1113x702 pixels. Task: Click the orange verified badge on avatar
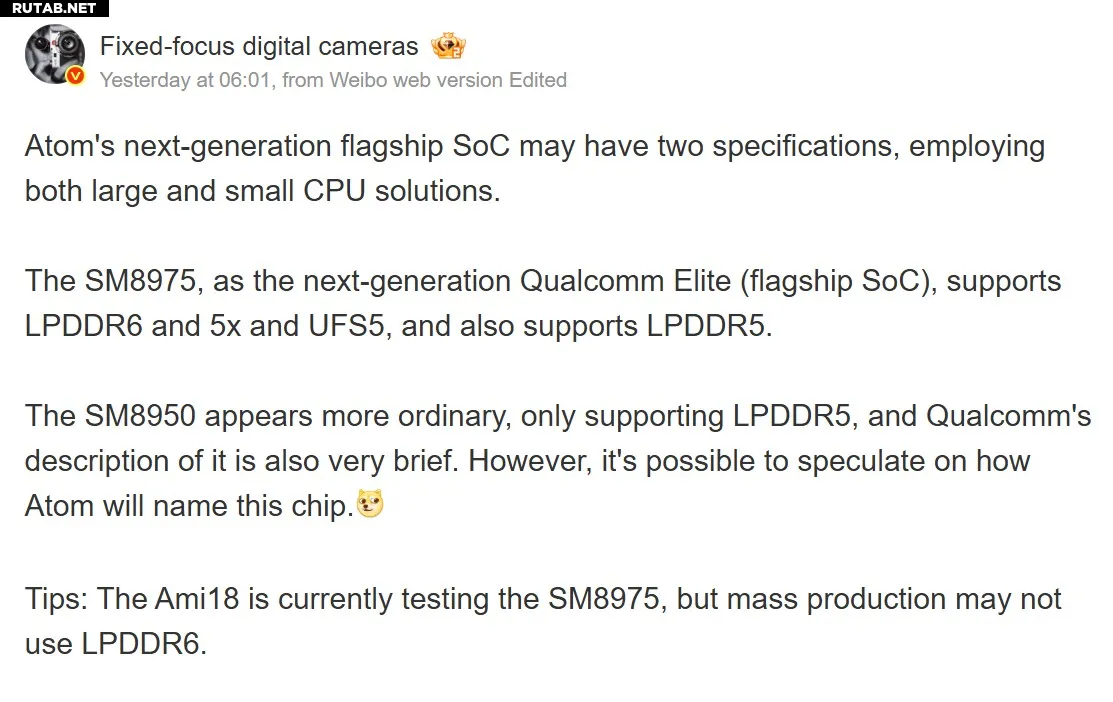click(x=75, y=77)
